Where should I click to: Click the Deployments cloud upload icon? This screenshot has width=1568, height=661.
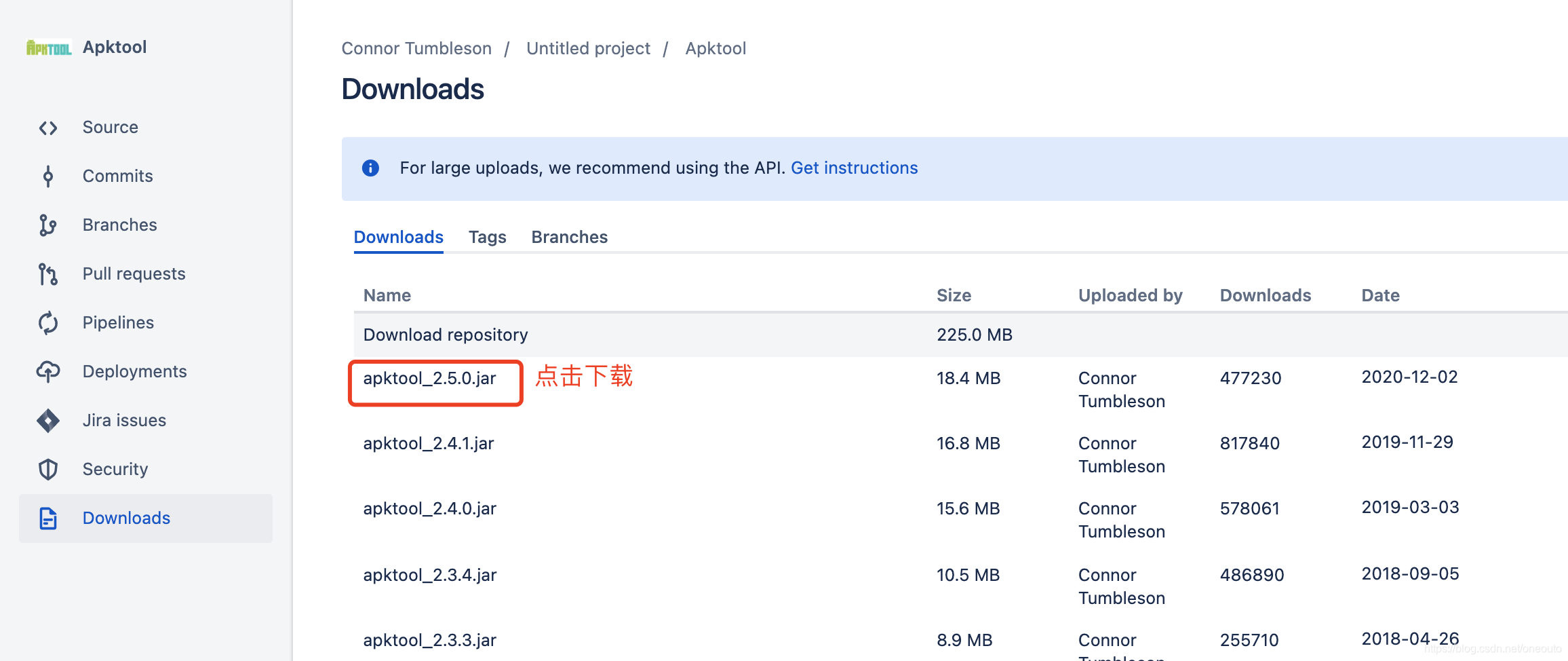48,372
